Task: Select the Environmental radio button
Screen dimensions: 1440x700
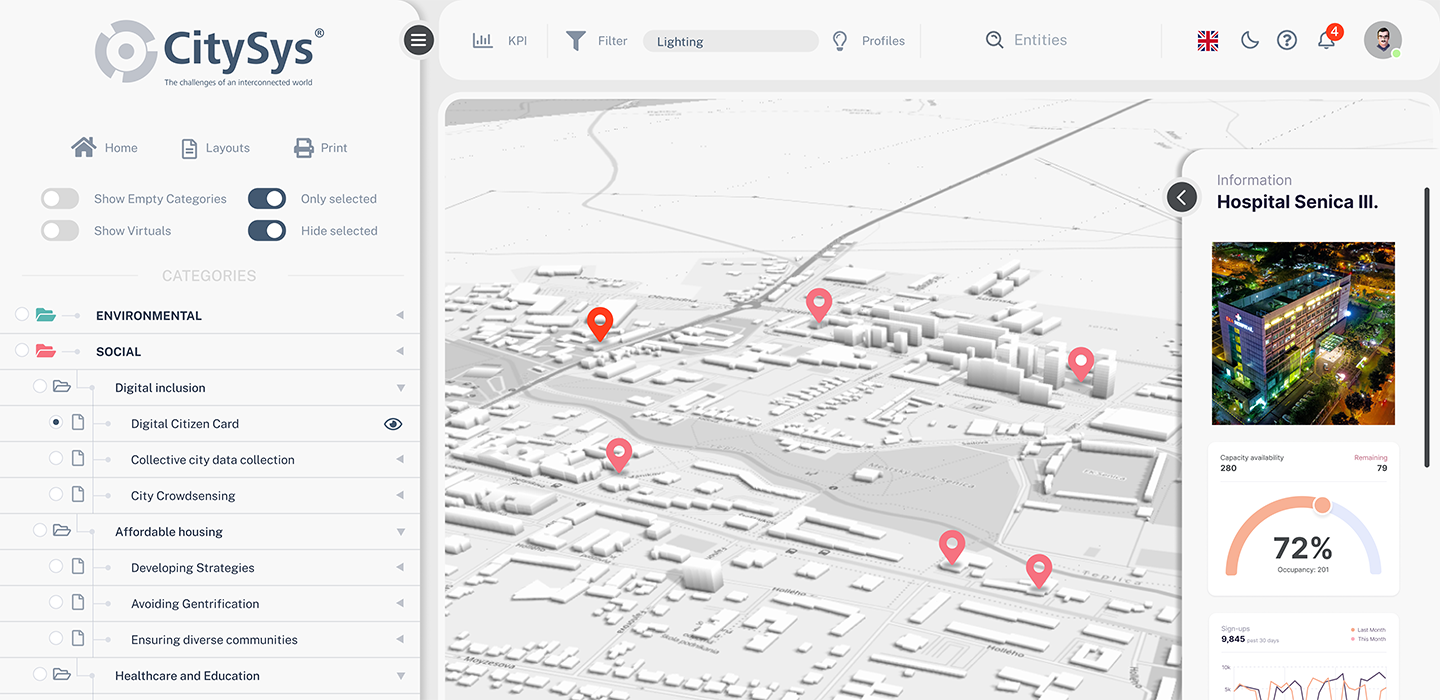Action: click(x=22, y=315)
